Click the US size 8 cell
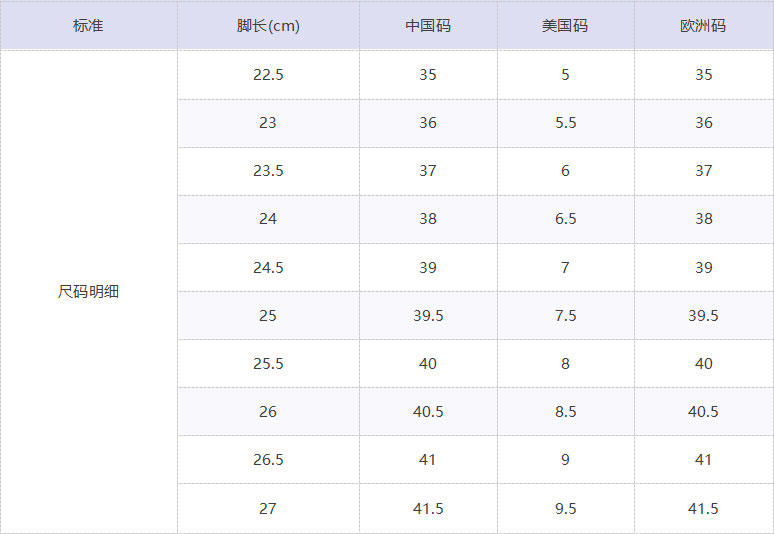Image resolution: width=774 pixels, height=534 pixels. [x=565, y=364]
